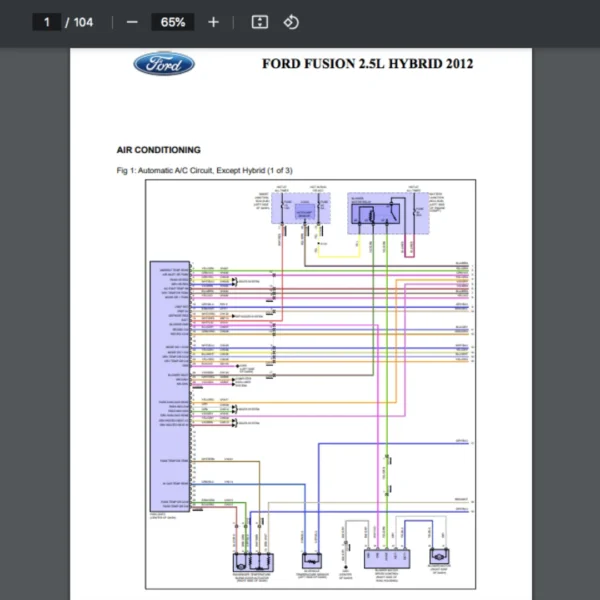Viewport: 600px width, 600px height.
Task: Click the current page number field
Action: (46, 22)
